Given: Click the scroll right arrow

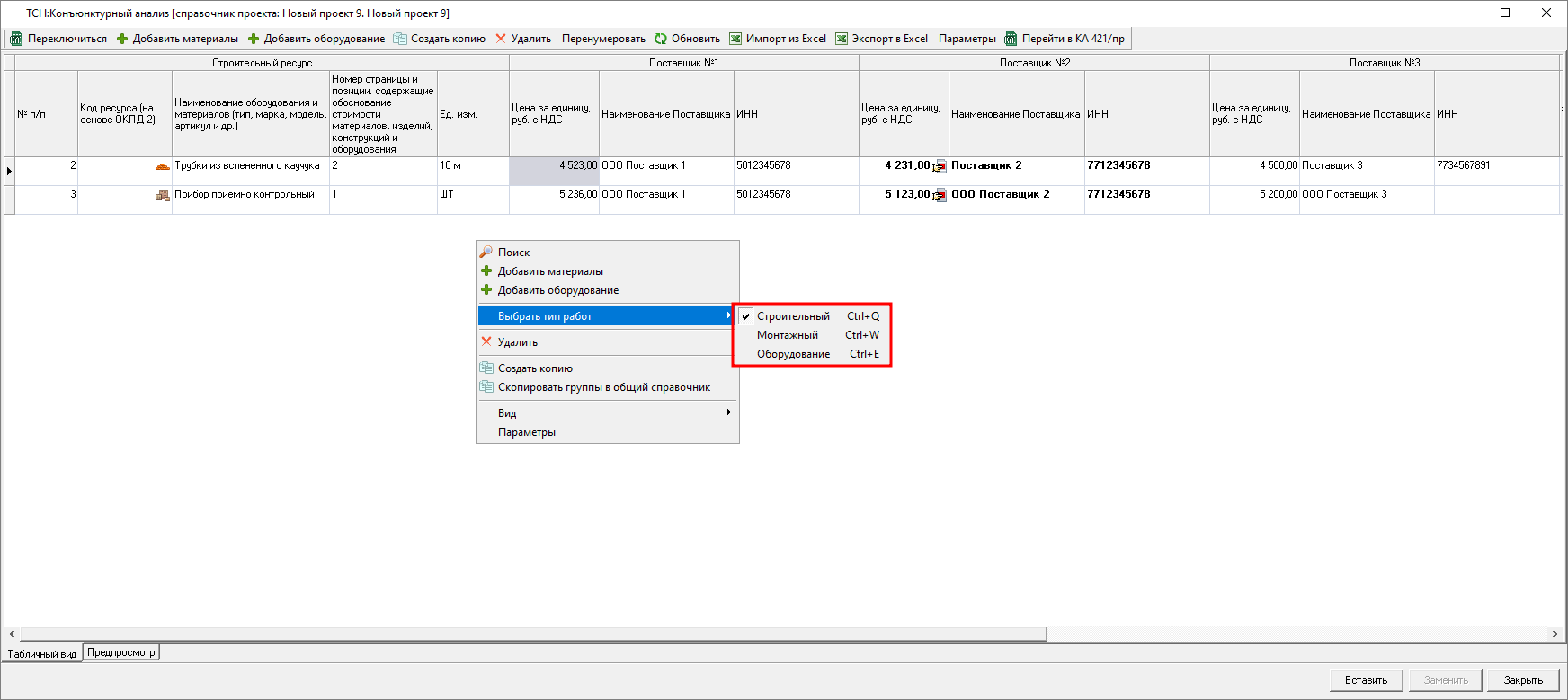Looking at the screenshot, I should point(1555,634).
